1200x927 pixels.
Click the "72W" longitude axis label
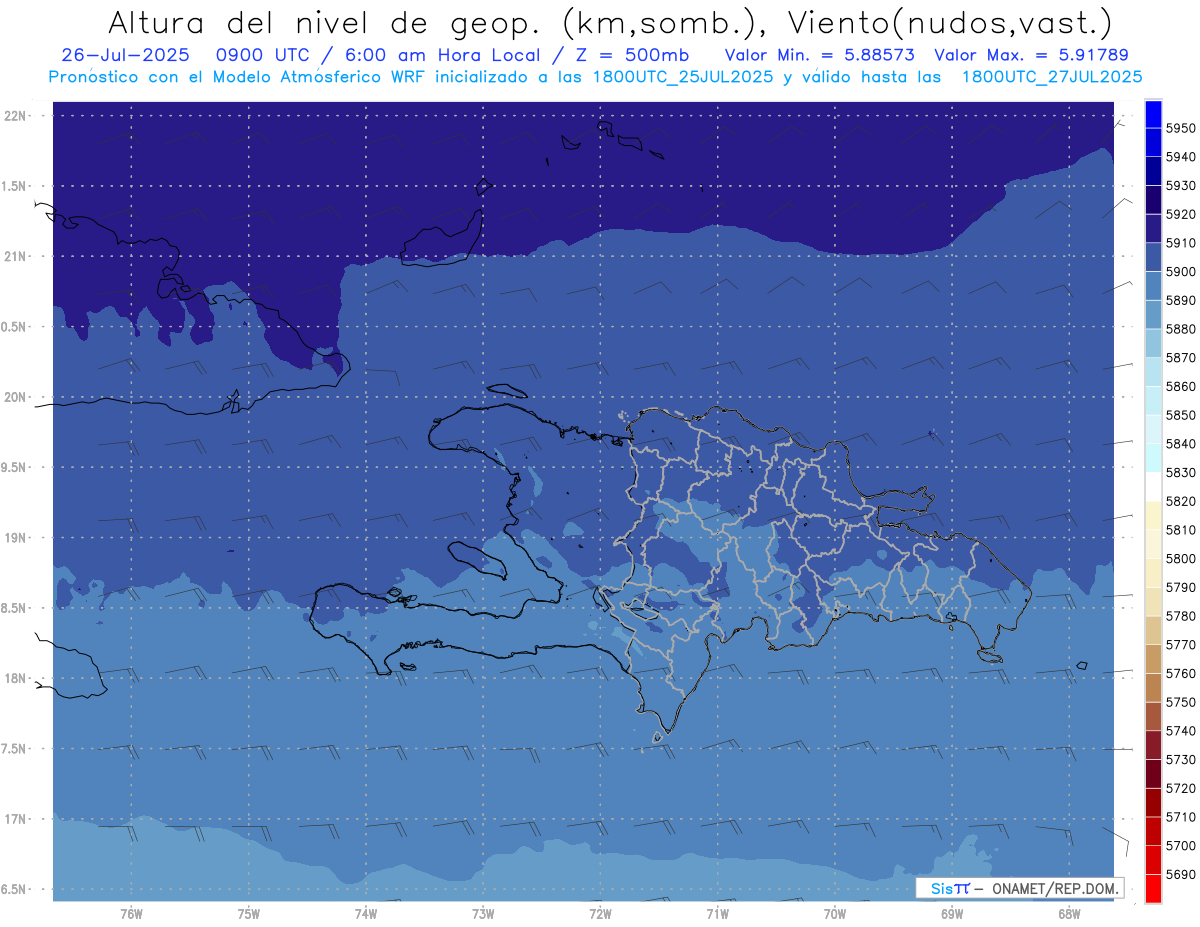point(600,913)
